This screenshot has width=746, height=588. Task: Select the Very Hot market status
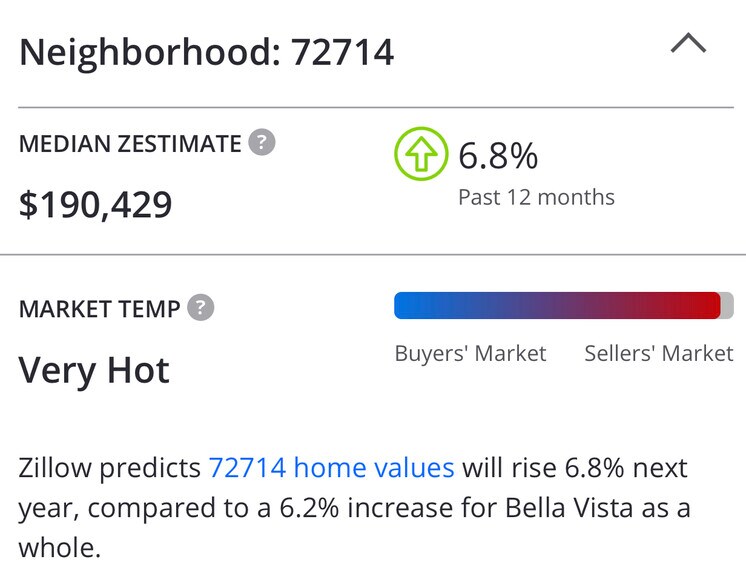point(95,371)
